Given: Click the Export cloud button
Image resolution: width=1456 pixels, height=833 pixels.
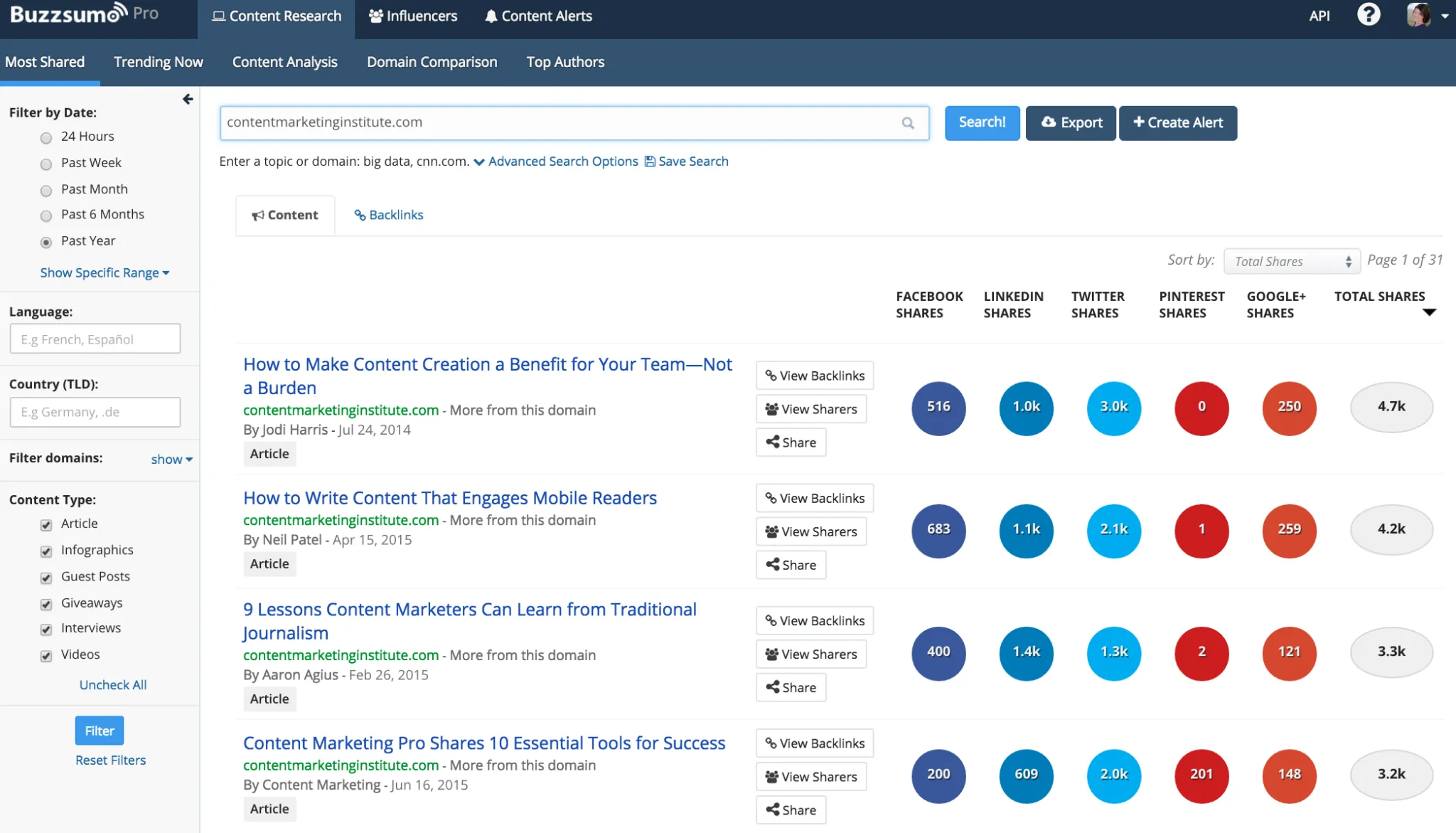Looking at the screenshot, I should [x=1071, y=123].
